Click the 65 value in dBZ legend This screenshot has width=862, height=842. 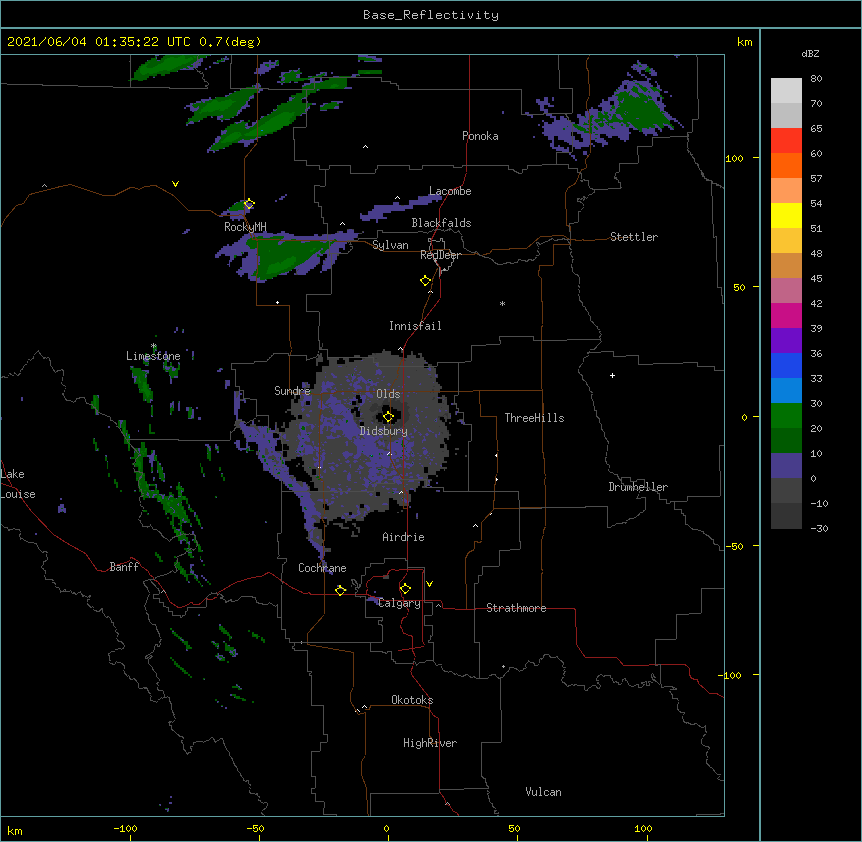pos(816,129)
